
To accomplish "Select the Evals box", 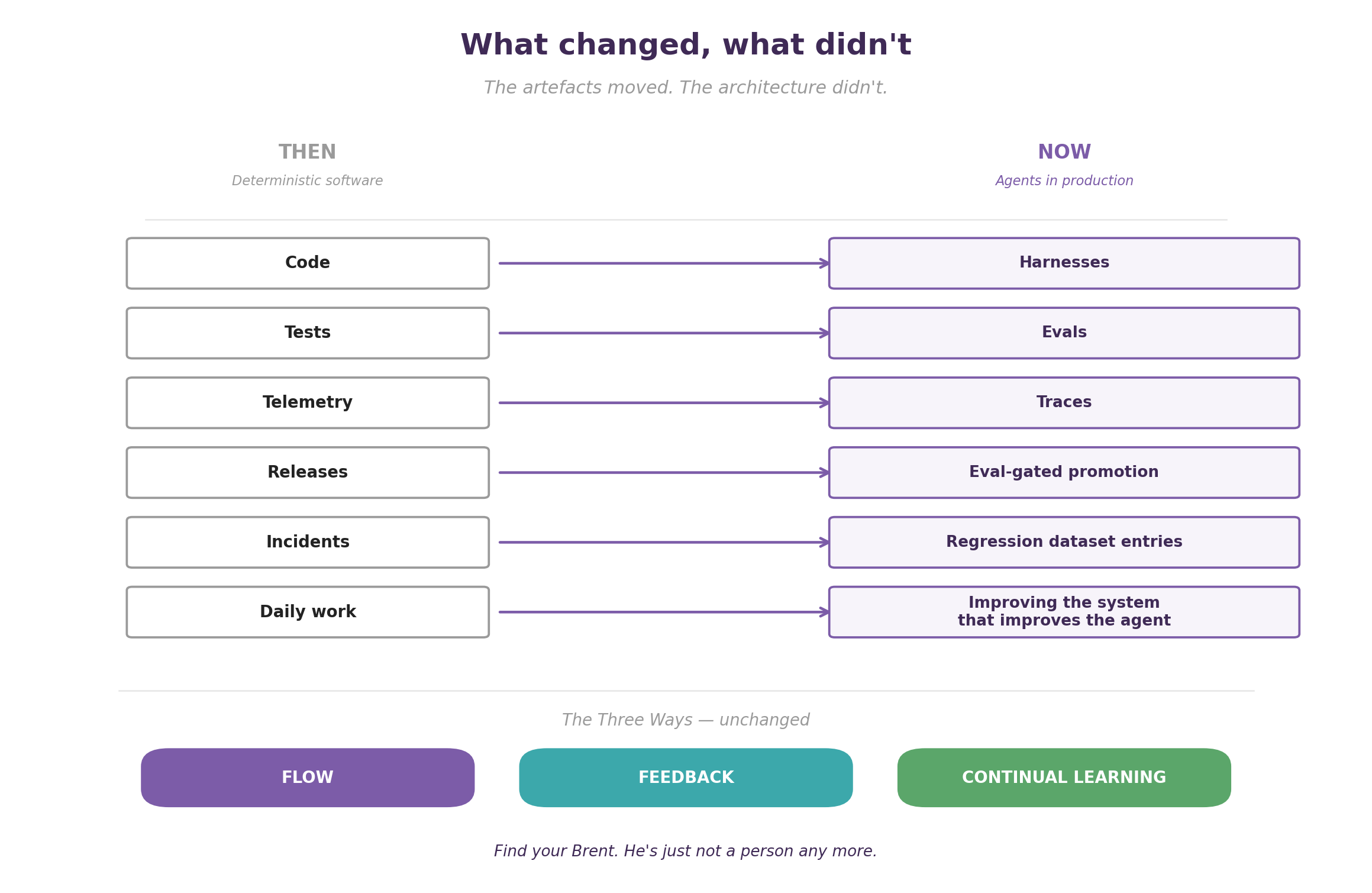I will coord(1064,333).
